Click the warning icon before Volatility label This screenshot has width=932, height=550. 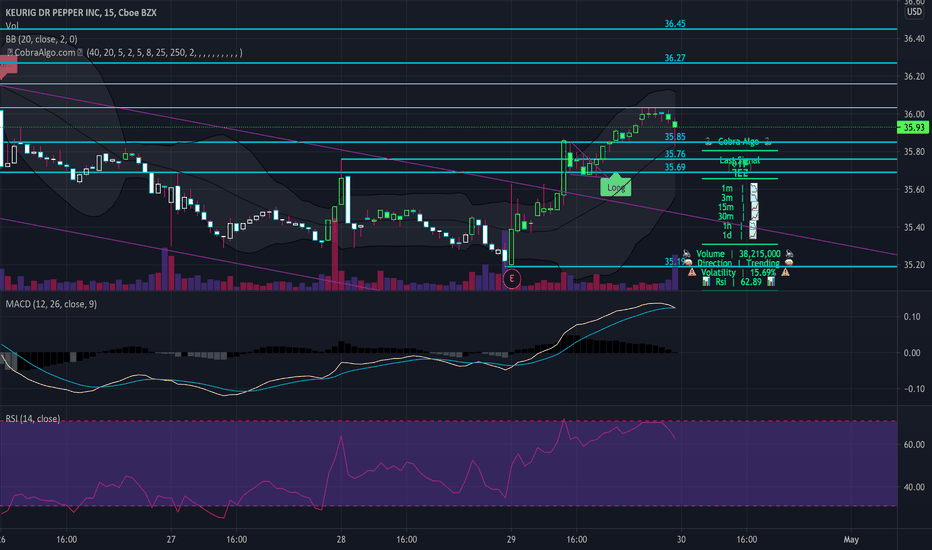(x=692, y=272)
